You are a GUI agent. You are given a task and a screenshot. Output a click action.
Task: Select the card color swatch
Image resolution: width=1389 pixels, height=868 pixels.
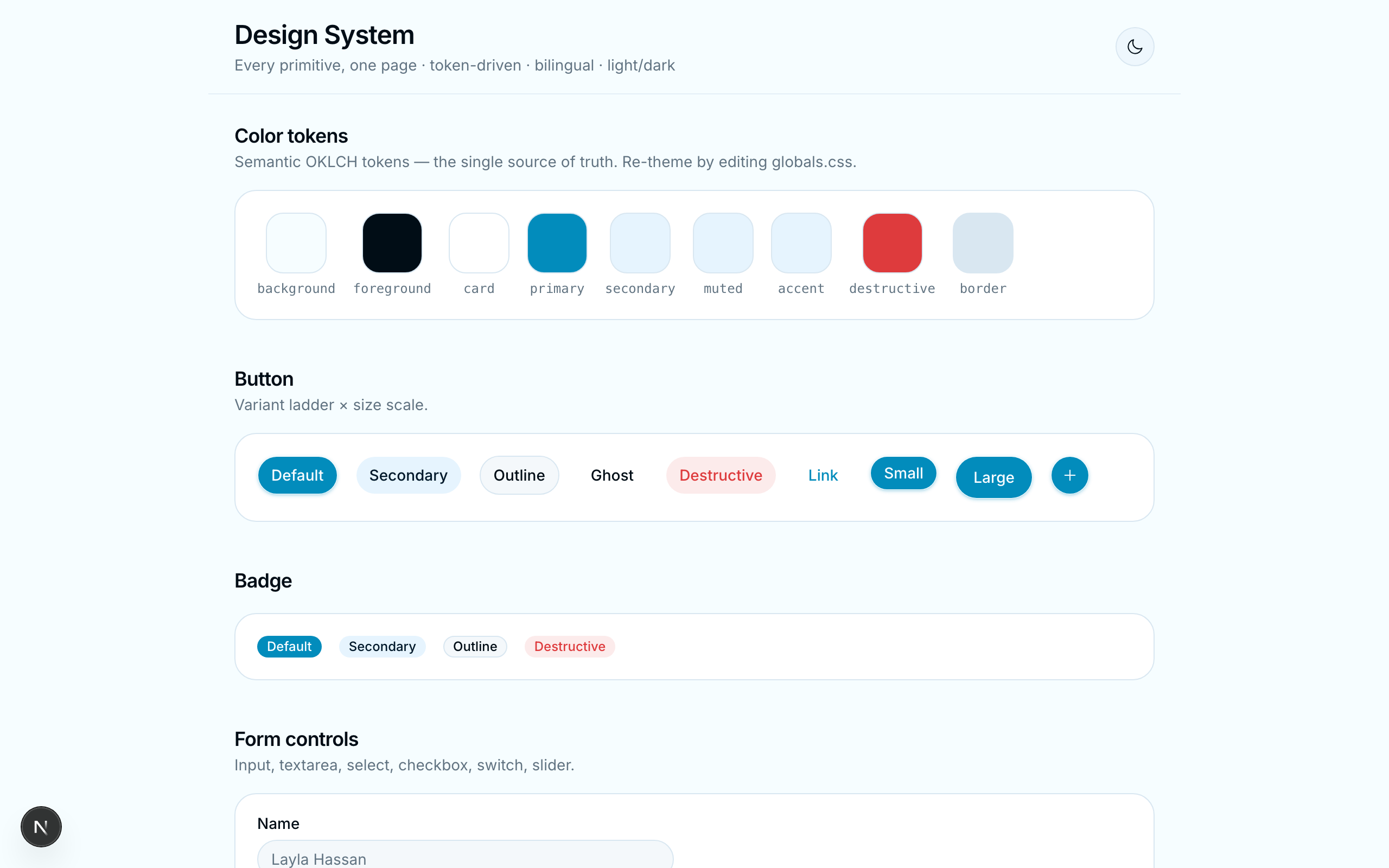[x=479, y=243]
